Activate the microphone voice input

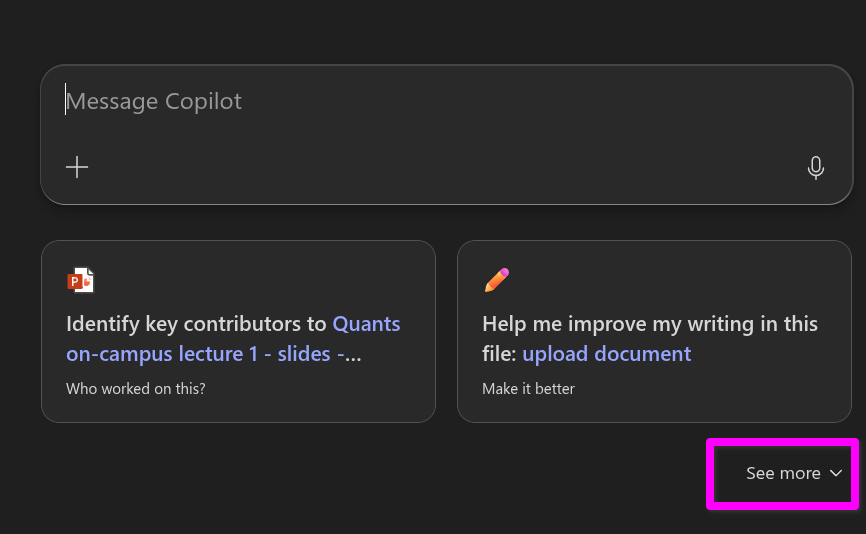coord(815,168)
